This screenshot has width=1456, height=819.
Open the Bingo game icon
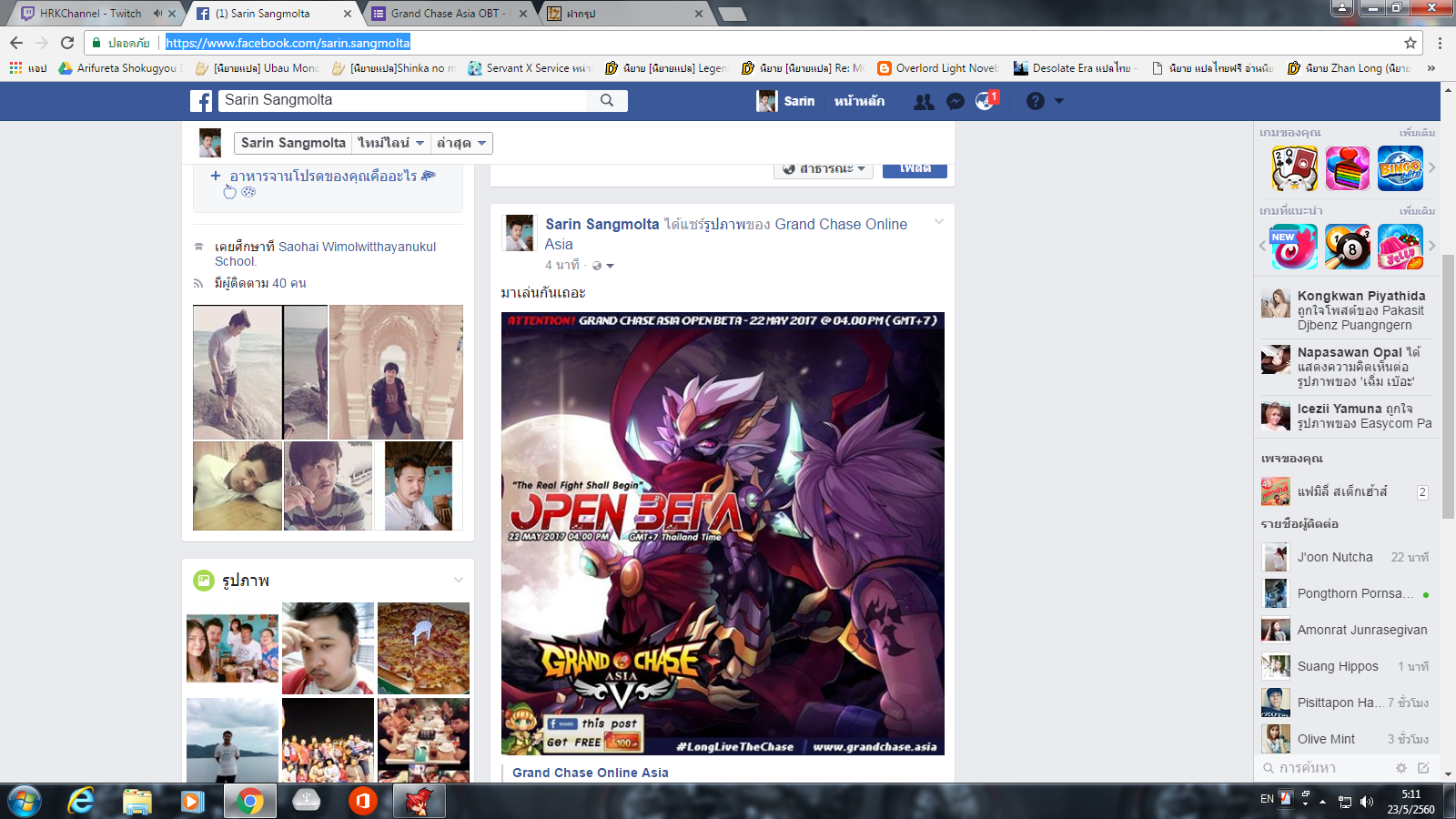(x=1400, y=168)
